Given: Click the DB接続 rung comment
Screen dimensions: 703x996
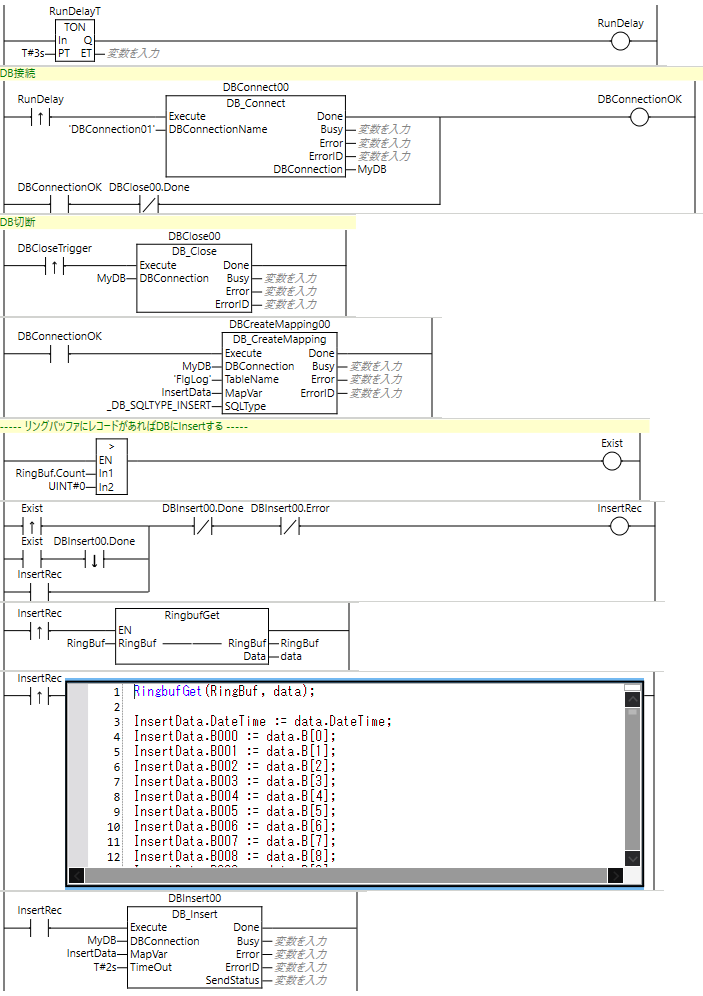Looking at the screenshot, I should (18, 73).
